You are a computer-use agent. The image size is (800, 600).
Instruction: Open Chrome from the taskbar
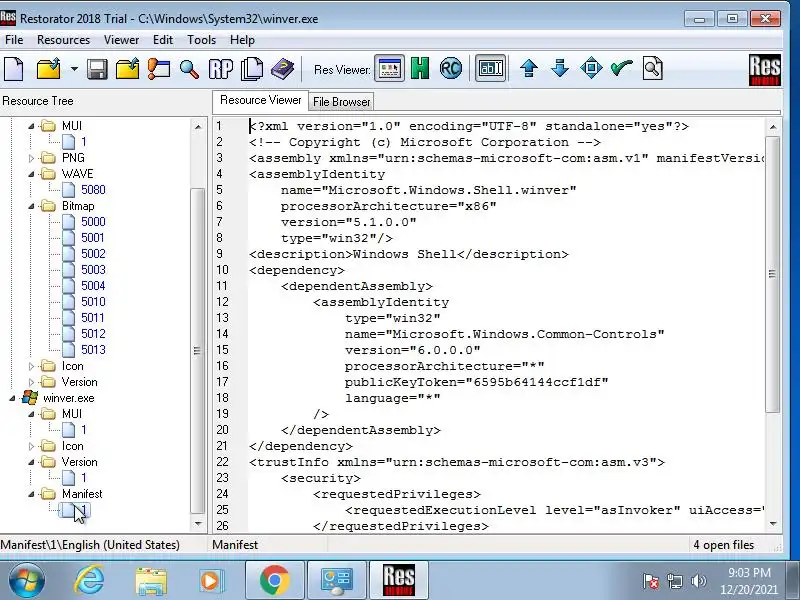[x=274, y=581]
